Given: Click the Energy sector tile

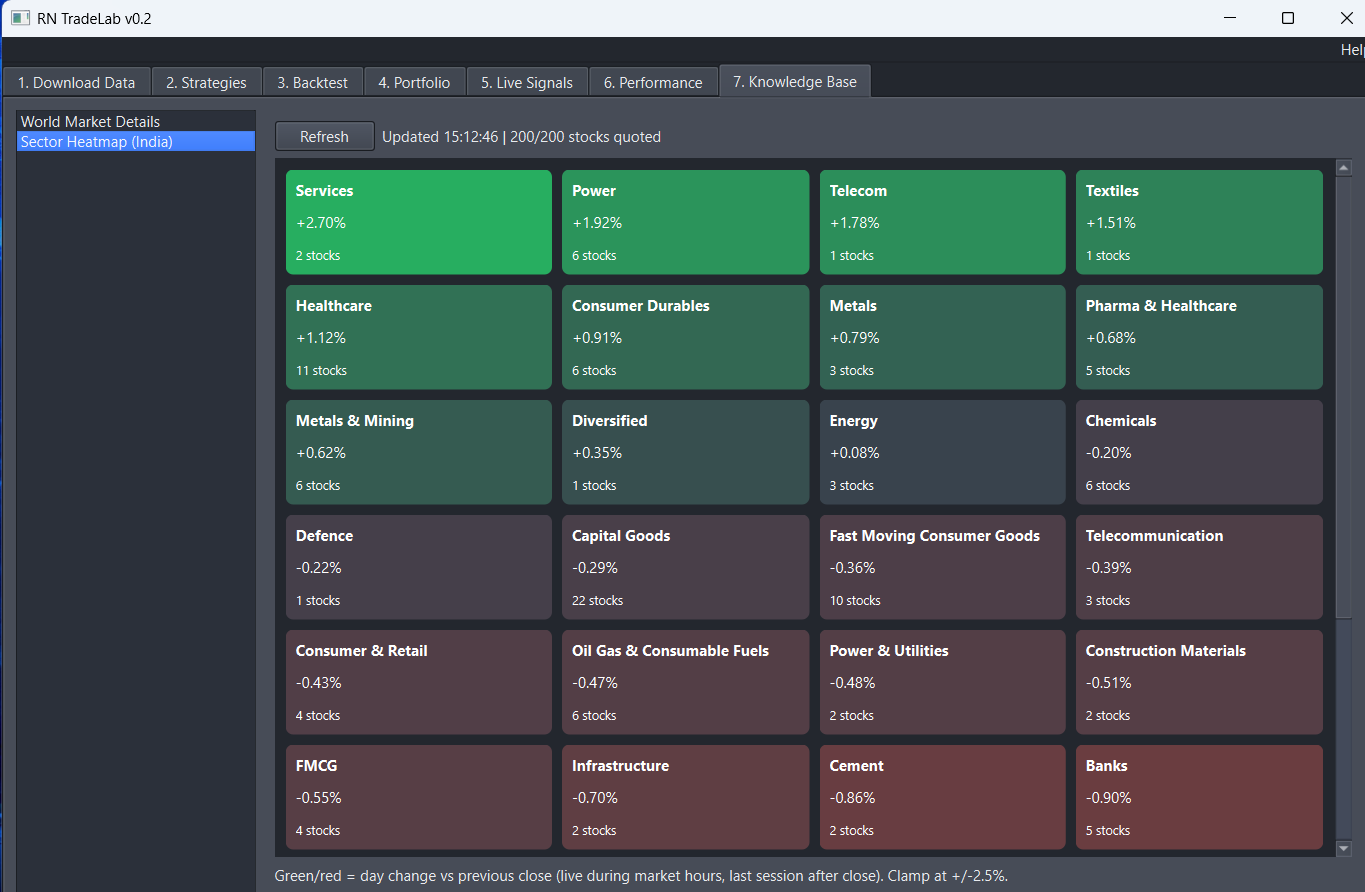Looking at the screenshot, I should [x=943, y=452].
